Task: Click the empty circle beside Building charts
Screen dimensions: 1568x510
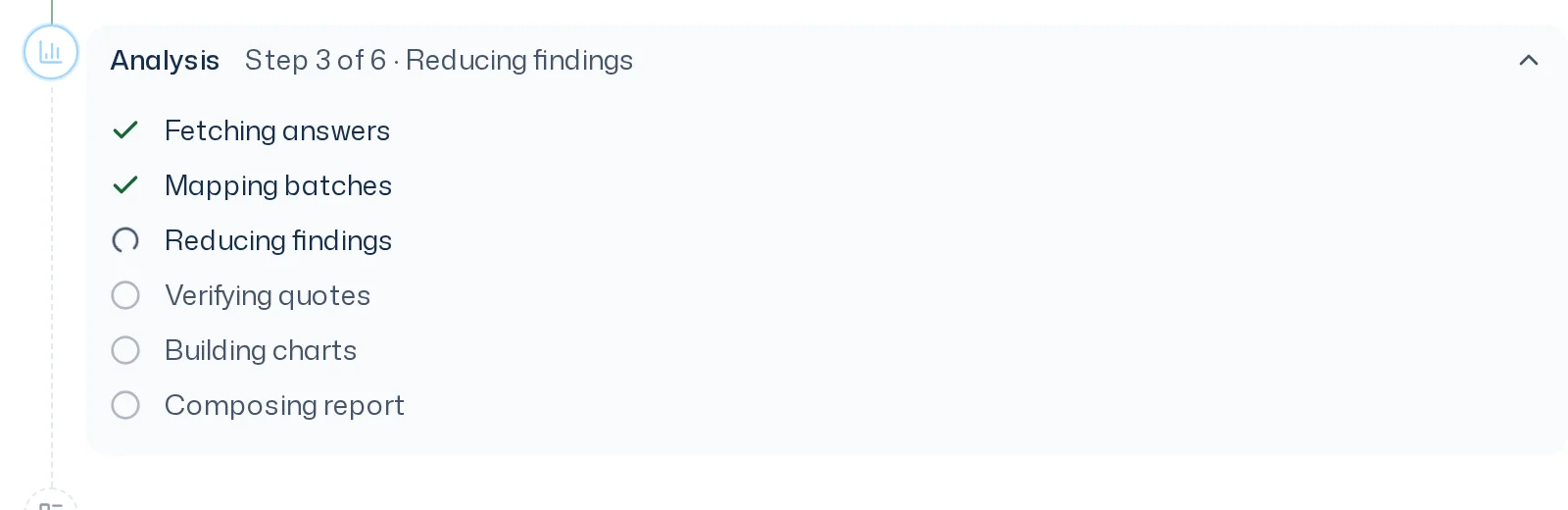Action: tap(125, 350)
